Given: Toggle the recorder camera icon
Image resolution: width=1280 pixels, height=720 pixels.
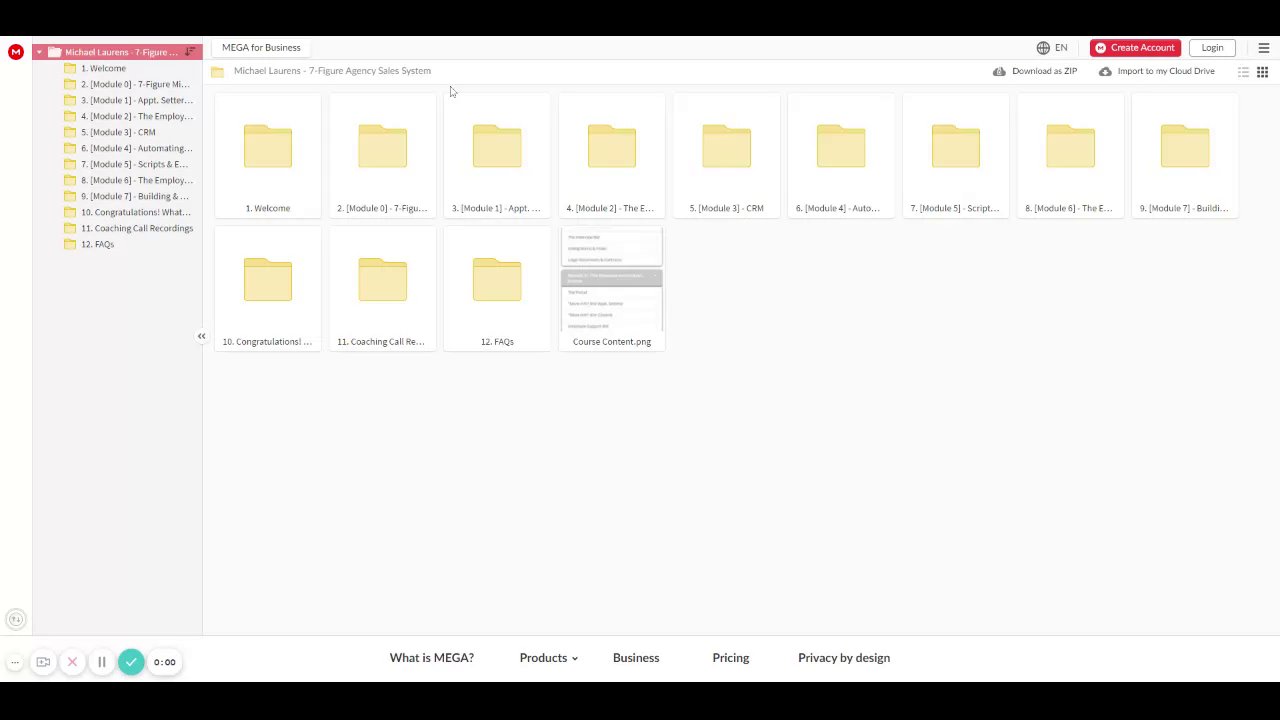Looking at the screenshot, I should pyautogui.click(x=43, y=662).
